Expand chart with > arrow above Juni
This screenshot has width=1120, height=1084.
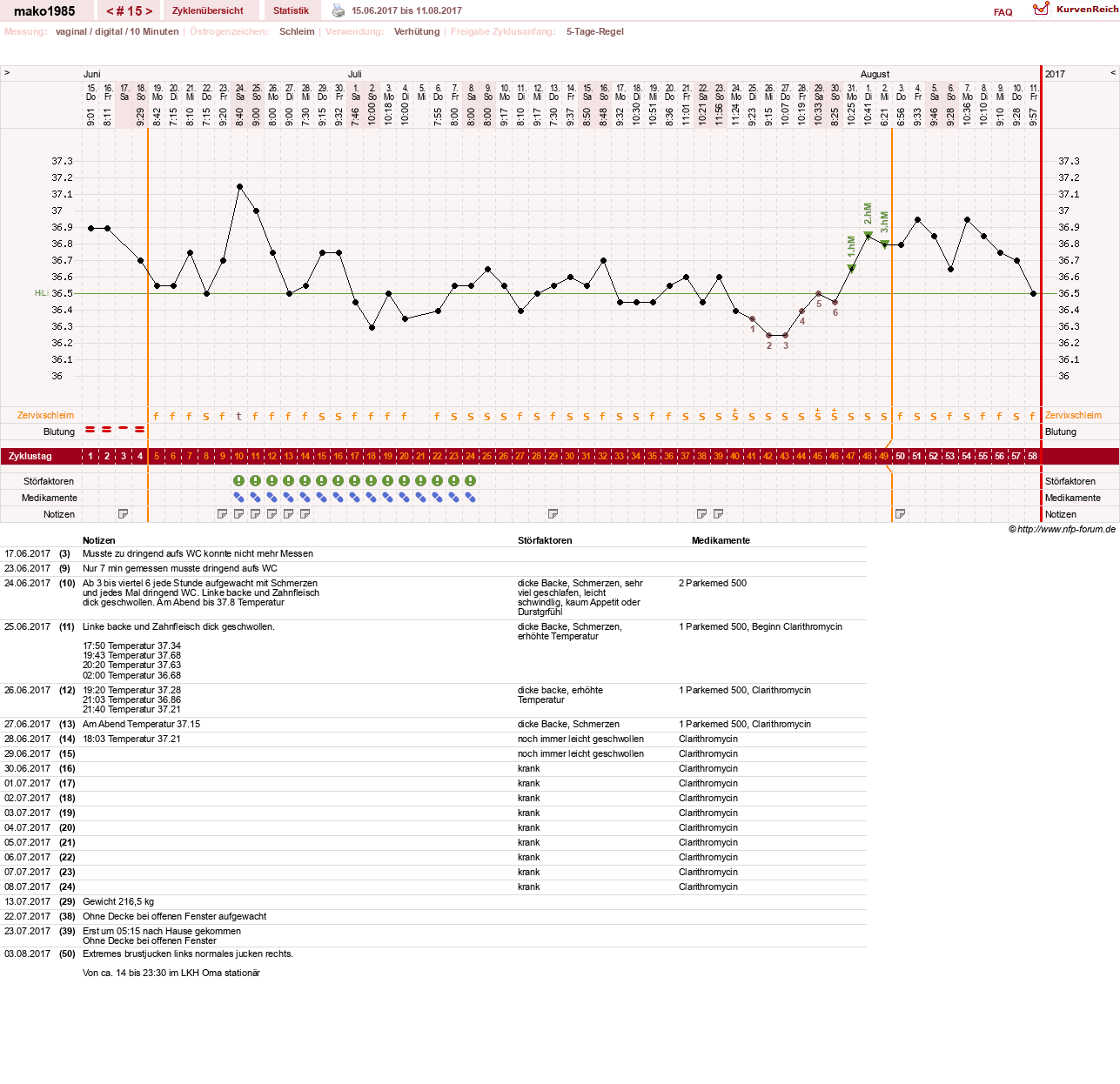pos(7,73)
